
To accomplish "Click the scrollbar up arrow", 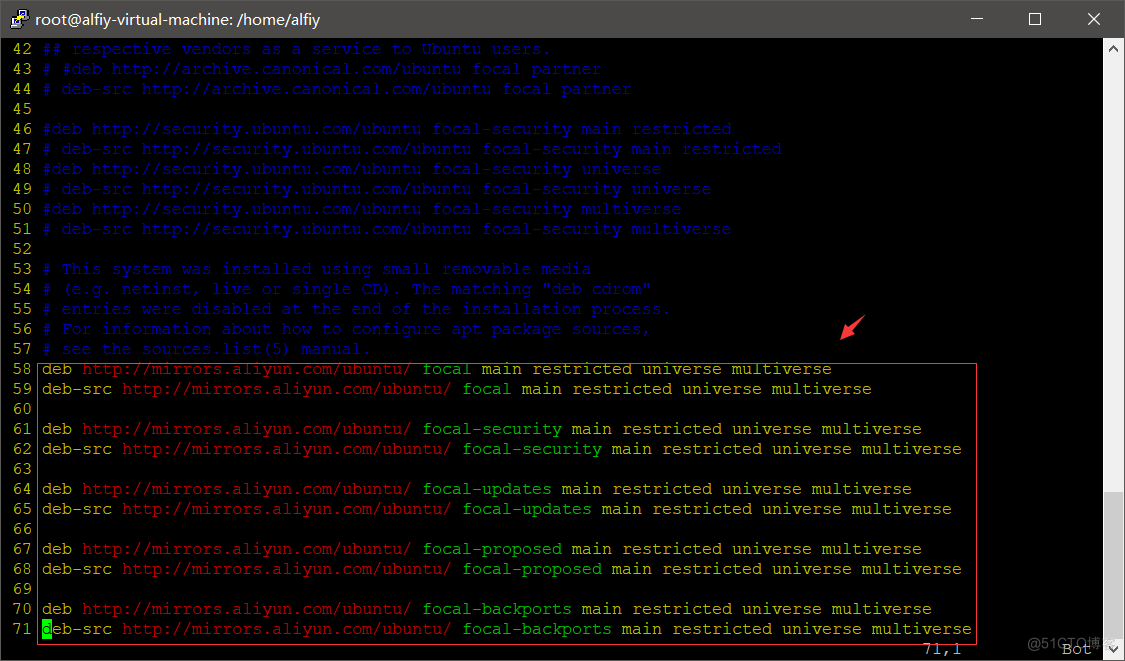I will click(1114, 50).
